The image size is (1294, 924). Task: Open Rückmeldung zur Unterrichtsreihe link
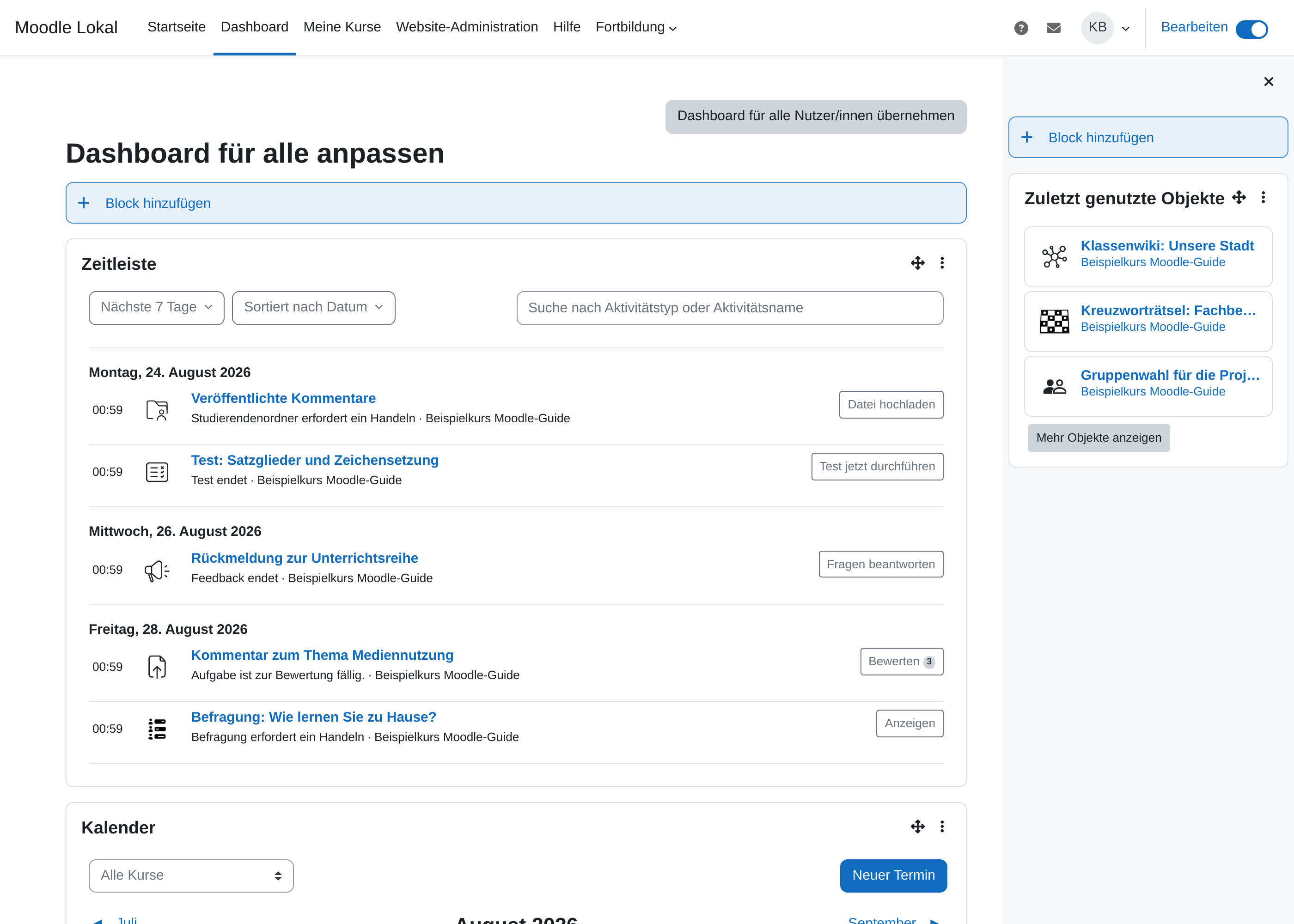coord(305,558)
